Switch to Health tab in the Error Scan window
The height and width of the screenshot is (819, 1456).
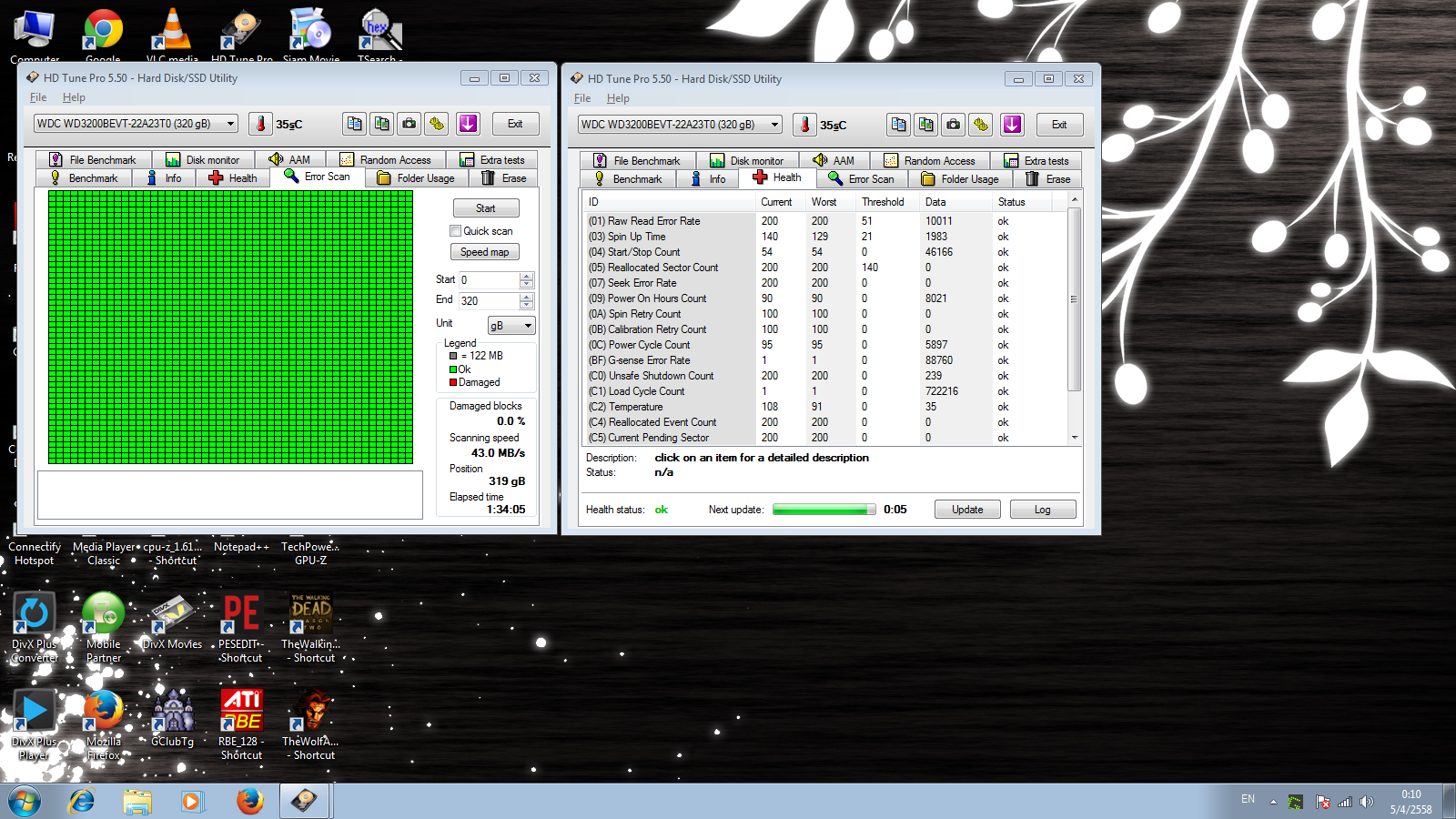pos(233,178)
